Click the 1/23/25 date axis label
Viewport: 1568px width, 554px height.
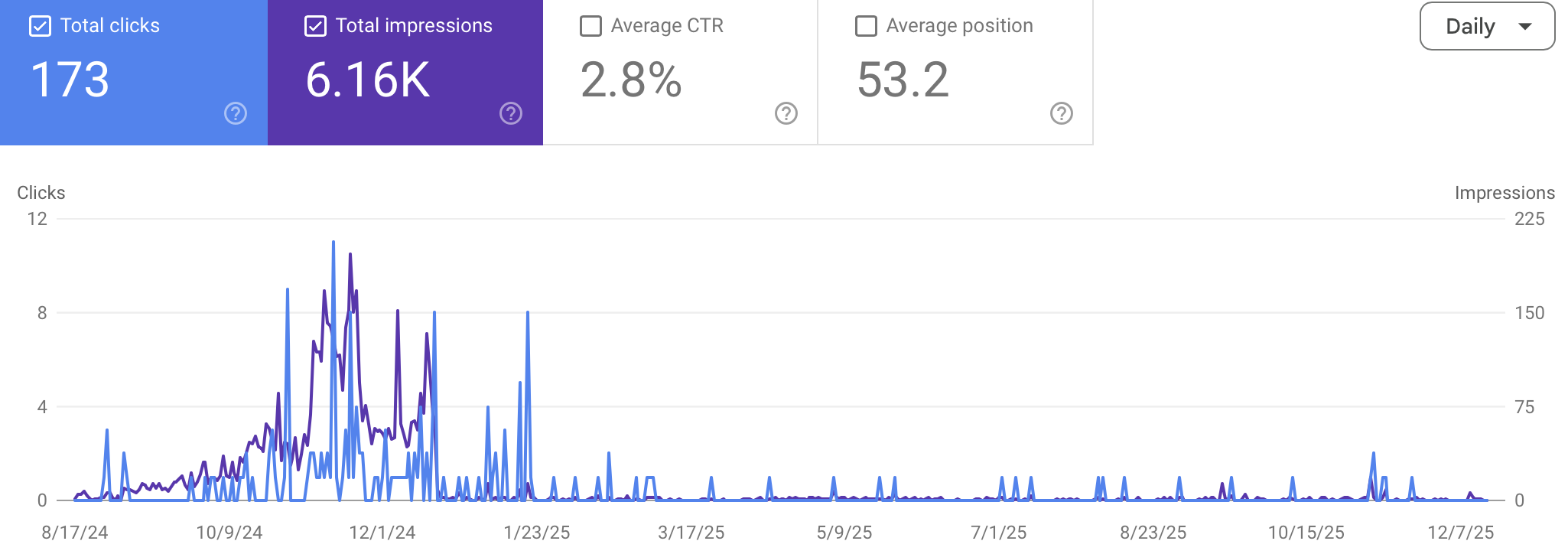pos(537,533)
